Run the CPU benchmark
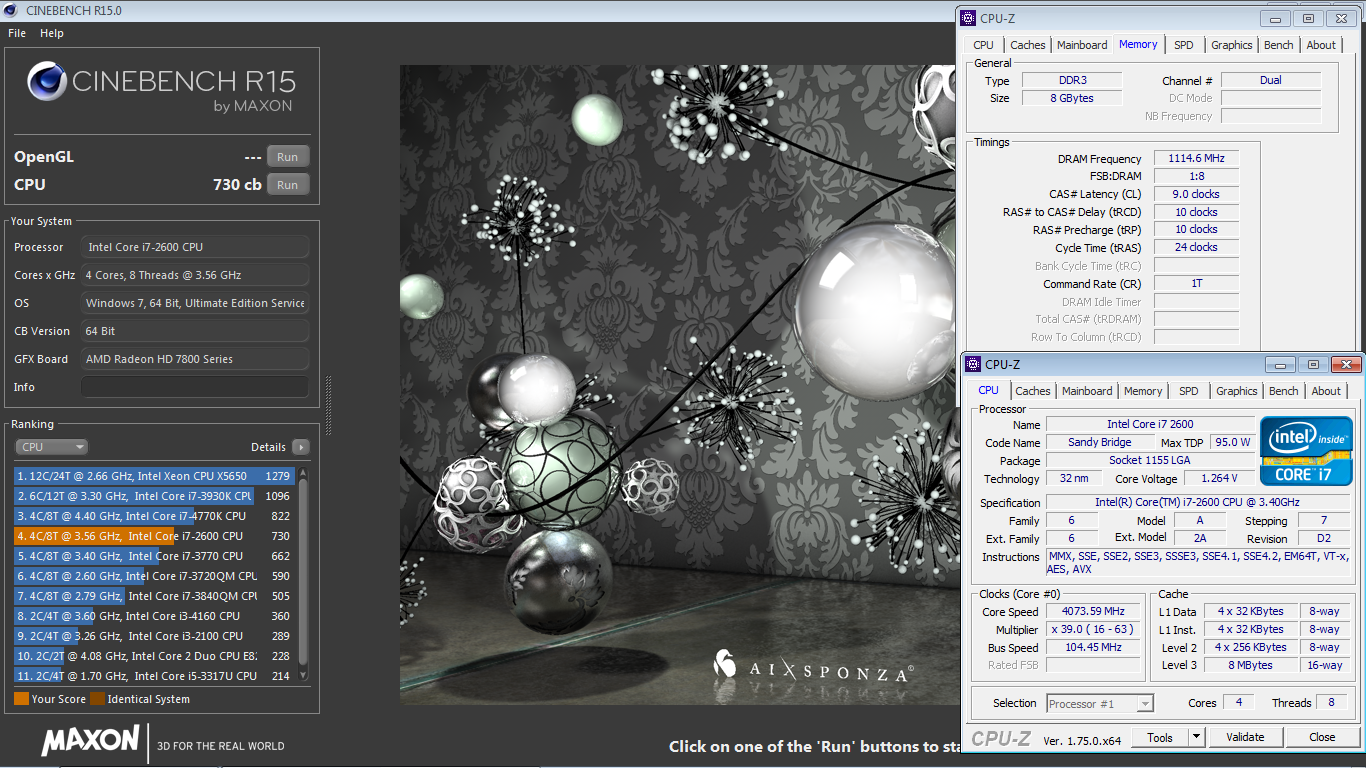The image size is (1366, 768). point(288,185)
